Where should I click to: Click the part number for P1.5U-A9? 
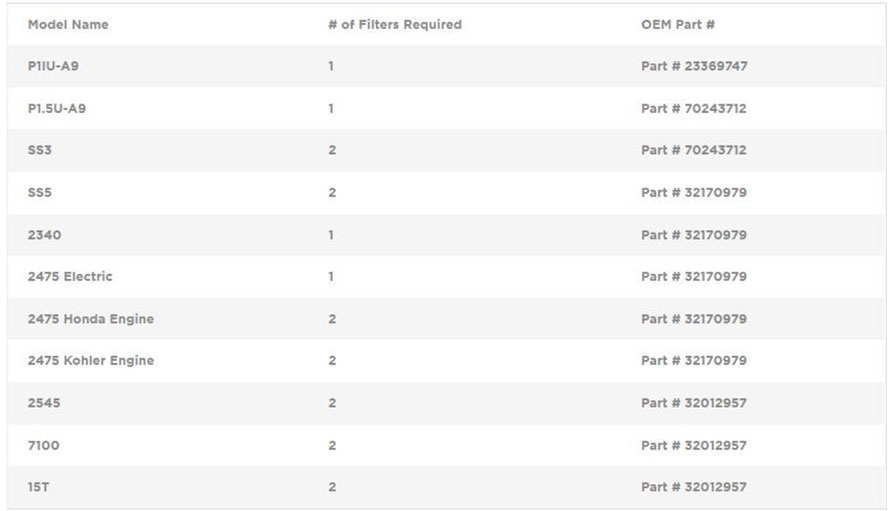coord(694,108)
